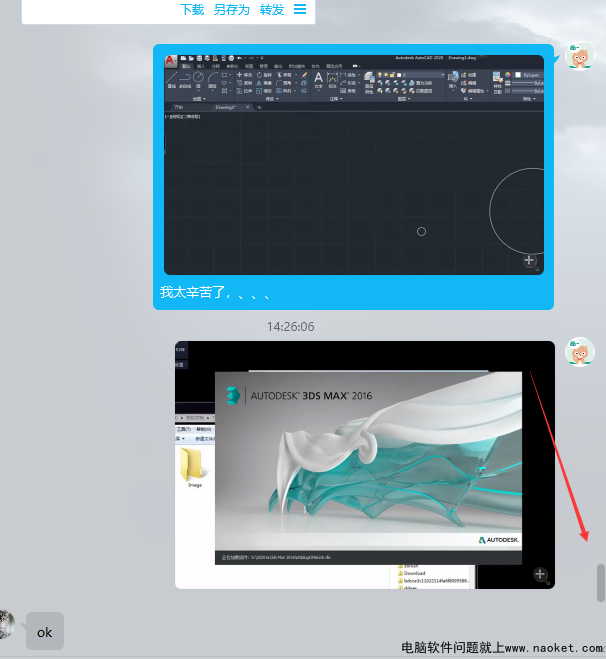Click the timestamp 14:26:06
This screenshot has width=606, height=659.
click(x=290, y=327)
